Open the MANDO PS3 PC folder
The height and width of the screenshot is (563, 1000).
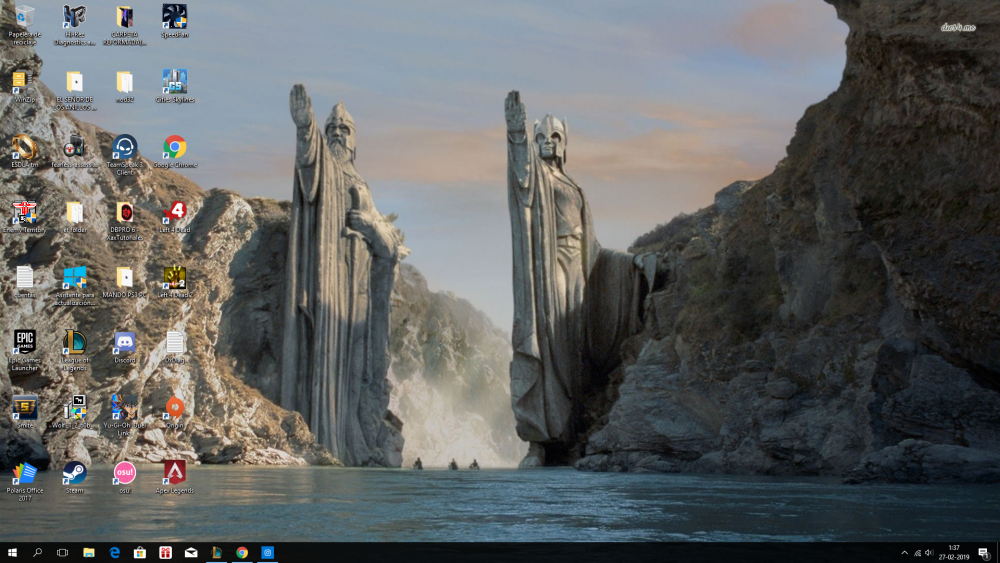coord(125,281)
